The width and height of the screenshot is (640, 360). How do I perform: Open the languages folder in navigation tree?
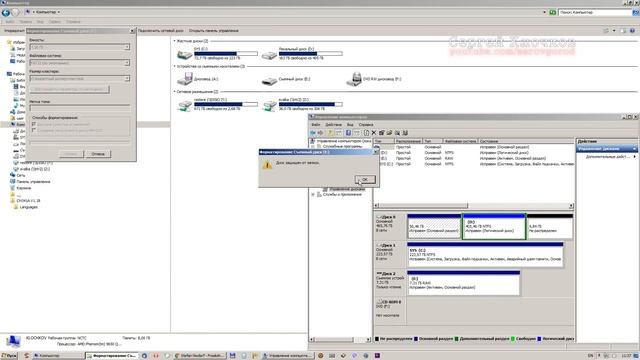point(29,207)
